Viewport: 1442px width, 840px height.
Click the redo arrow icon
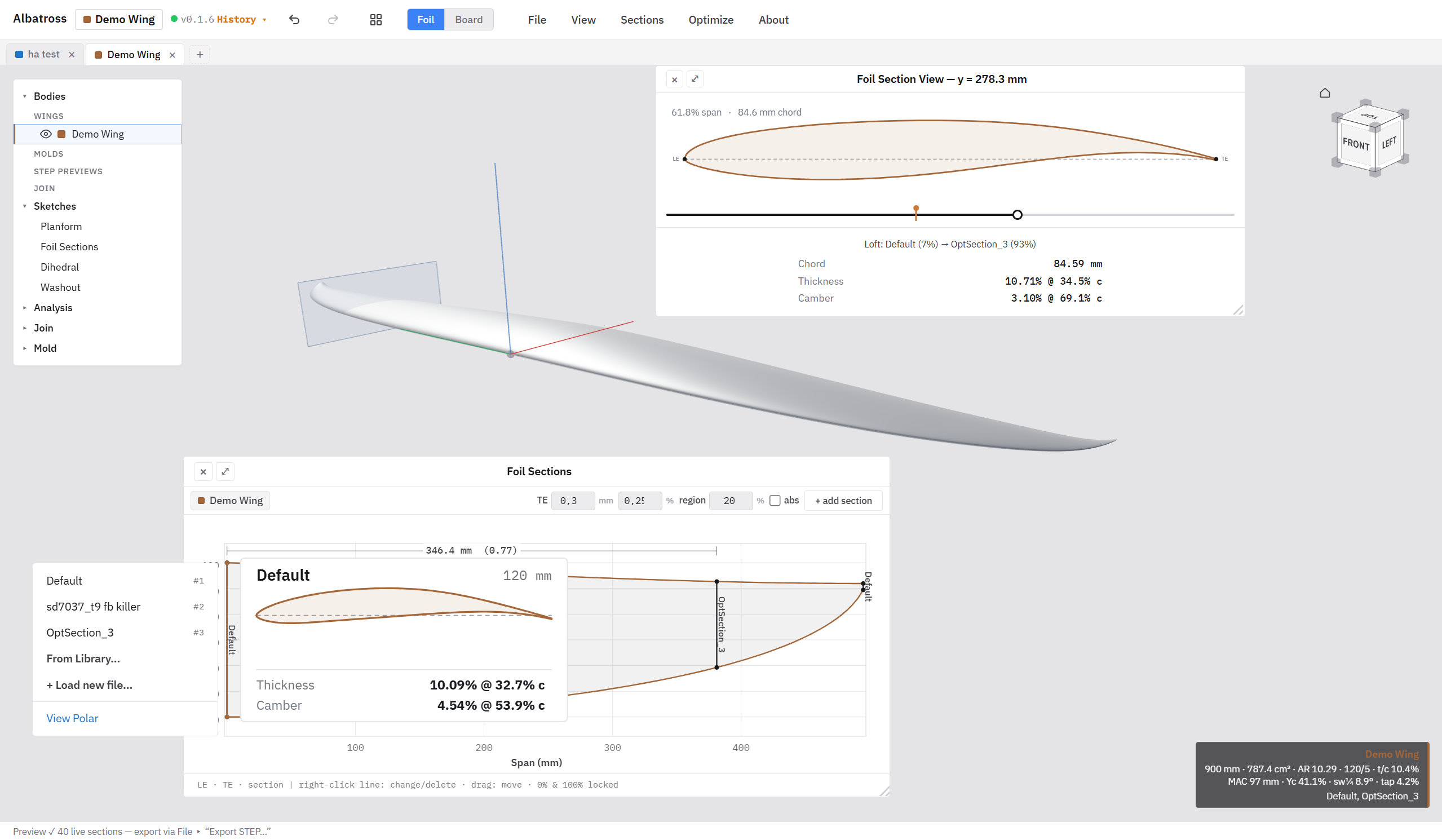(333, 20)
